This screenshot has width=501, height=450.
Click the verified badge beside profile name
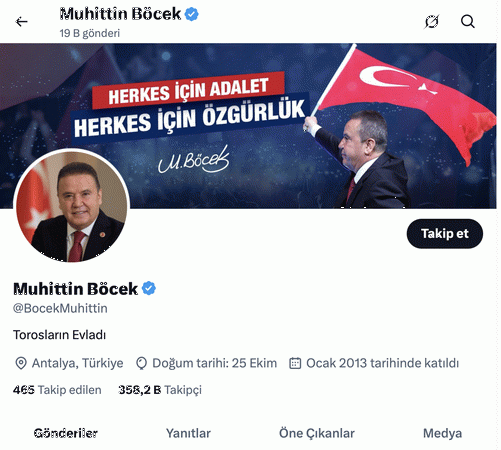point(149,288)
